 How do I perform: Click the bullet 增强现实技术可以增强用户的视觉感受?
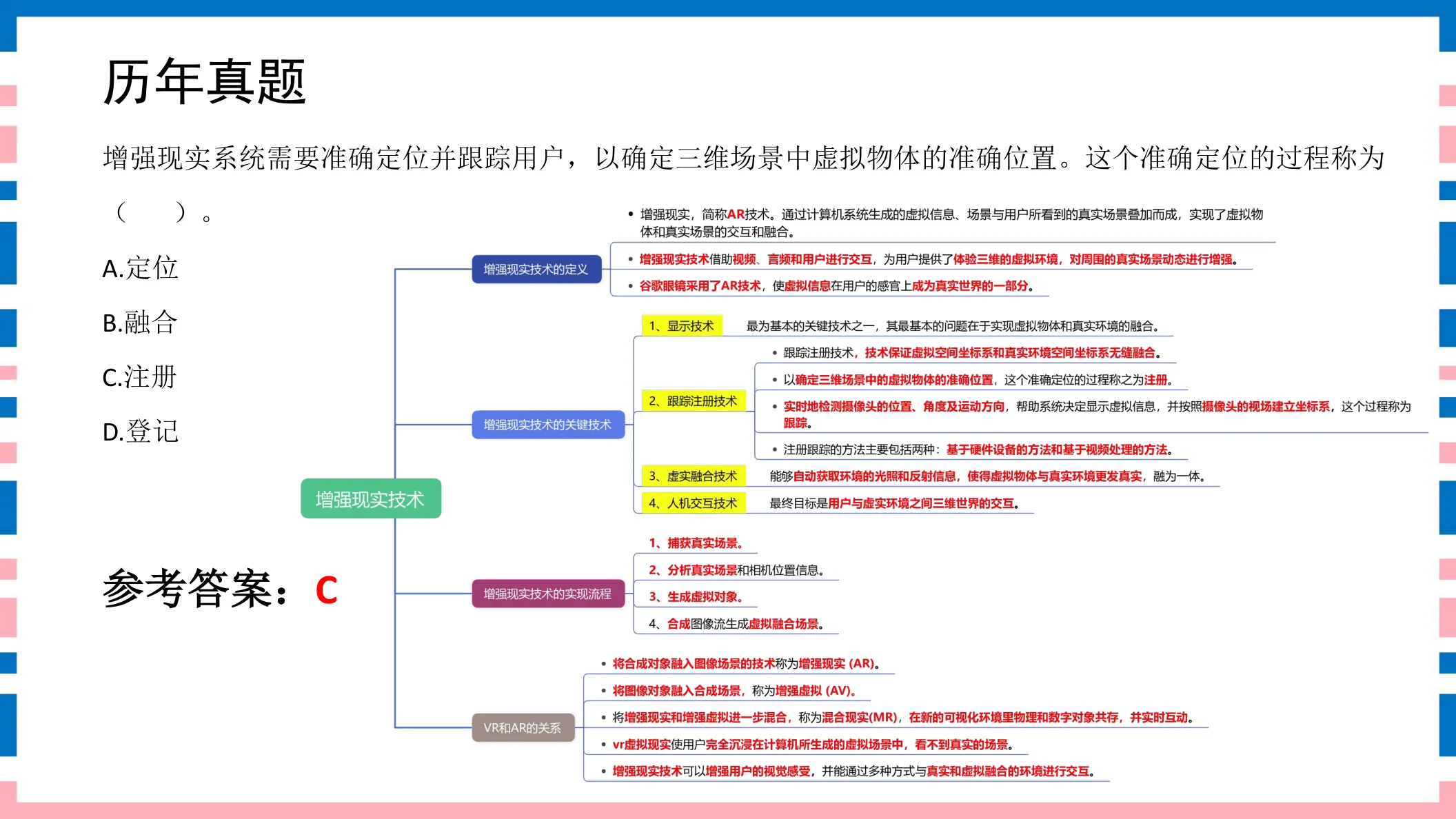(x=848, y=771)
